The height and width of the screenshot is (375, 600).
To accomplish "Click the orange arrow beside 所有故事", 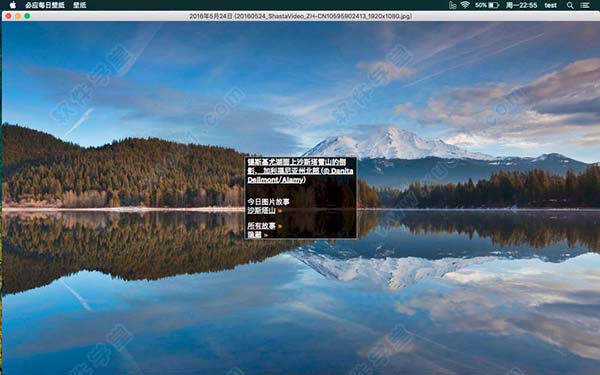I will coord(280,226).
